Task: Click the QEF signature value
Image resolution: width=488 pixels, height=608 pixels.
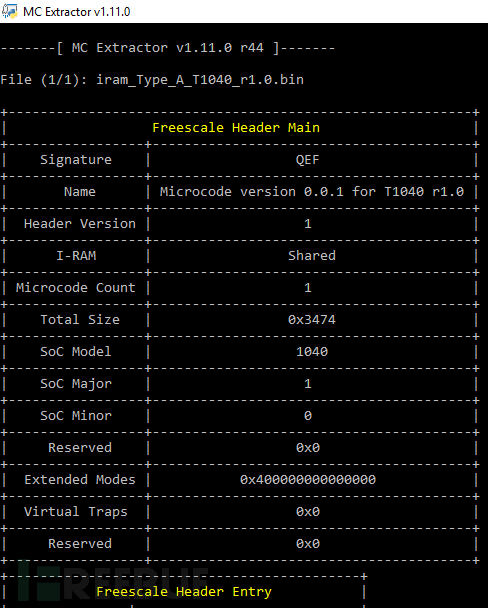Action: coord(308,160)
